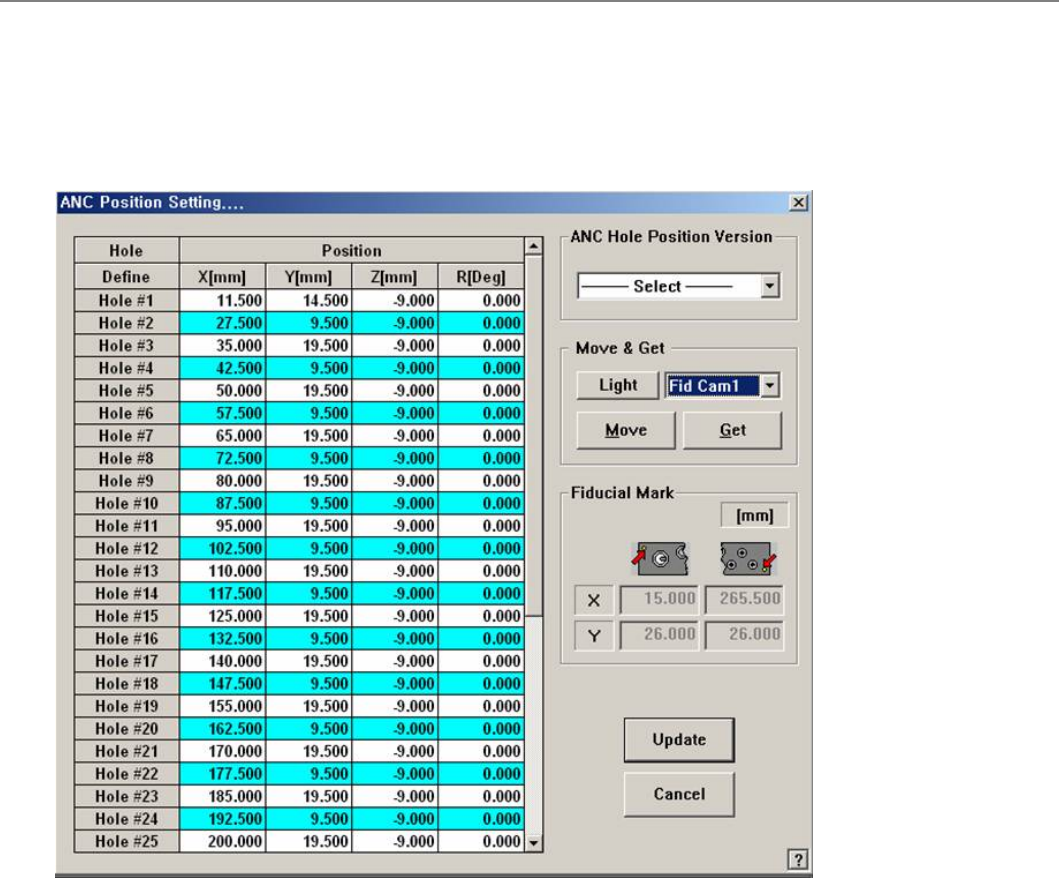Select the Hole #3 row header

(126, 345)
